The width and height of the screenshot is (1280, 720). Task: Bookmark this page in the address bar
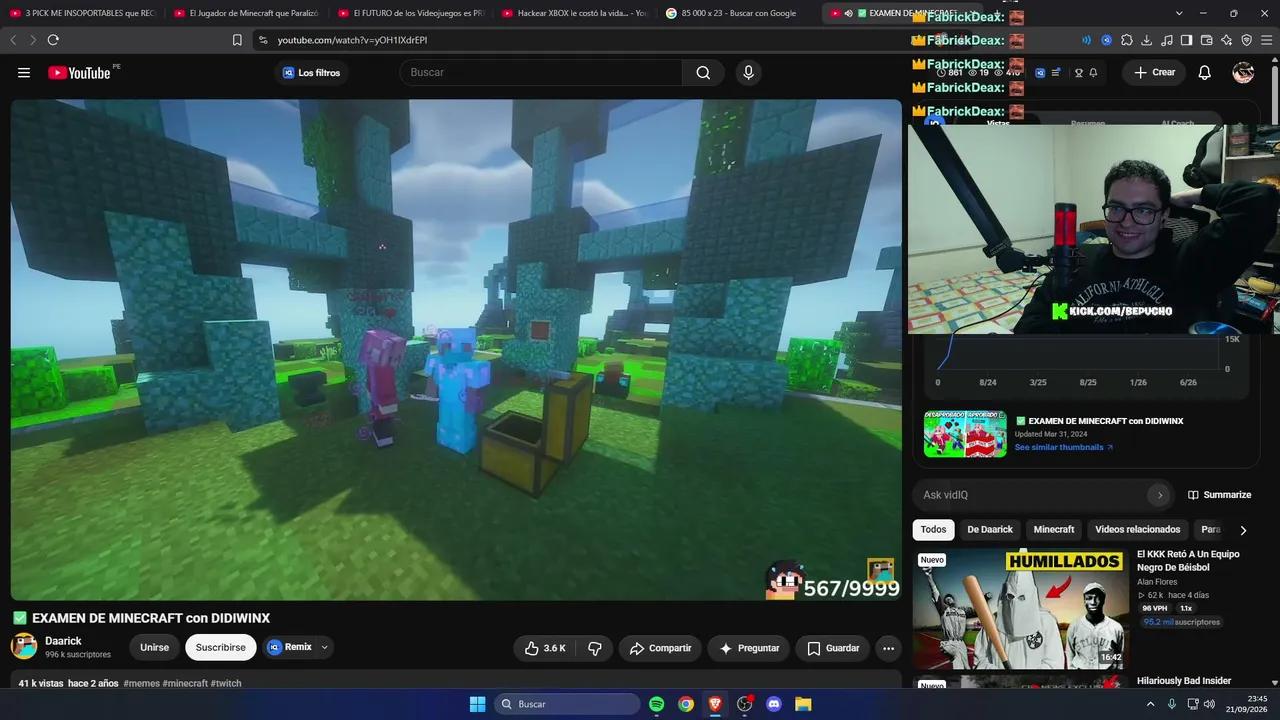(x=237, y=40)
